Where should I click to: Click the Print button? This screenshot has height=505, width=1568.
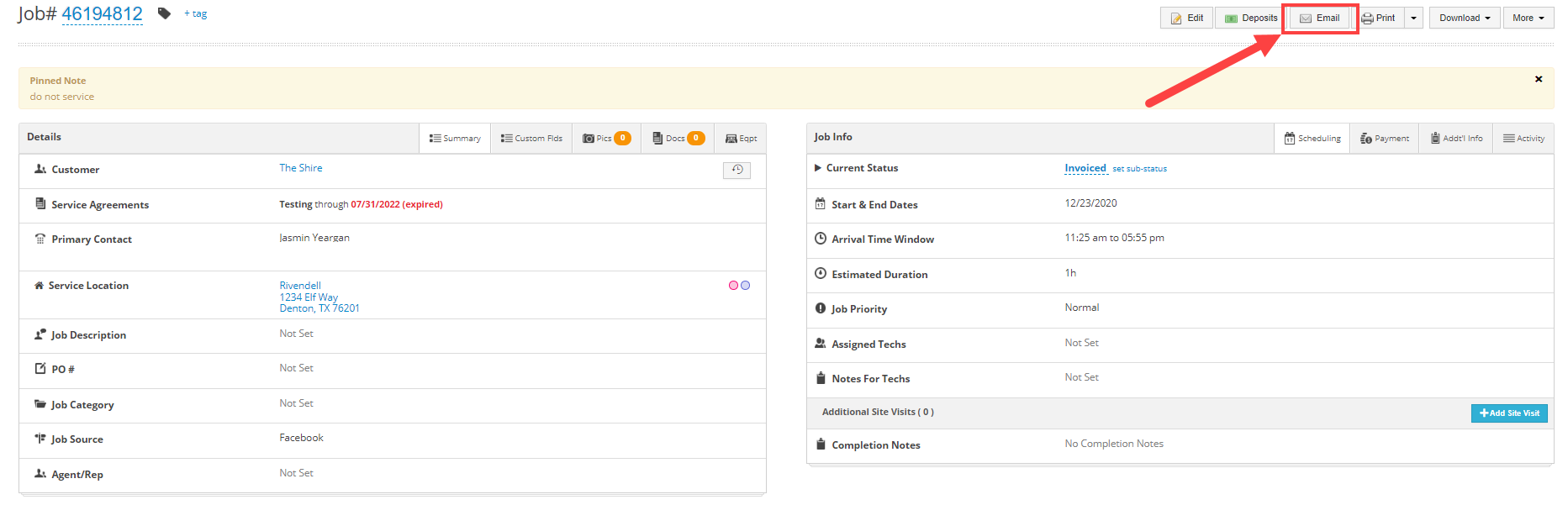pyautogui.click(x=1378, y=18)
